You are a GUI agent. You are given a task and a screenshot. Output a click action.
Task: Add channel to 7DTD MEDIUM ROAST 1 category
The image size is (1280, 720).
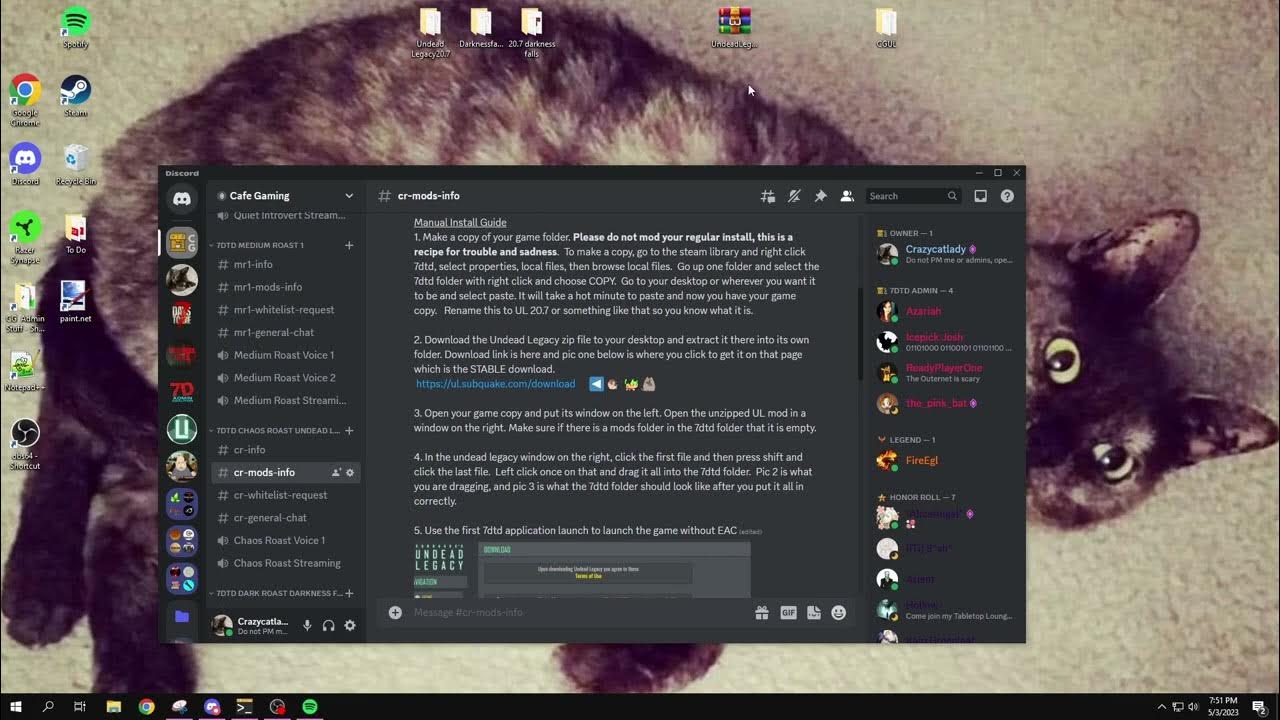[349, 245]
